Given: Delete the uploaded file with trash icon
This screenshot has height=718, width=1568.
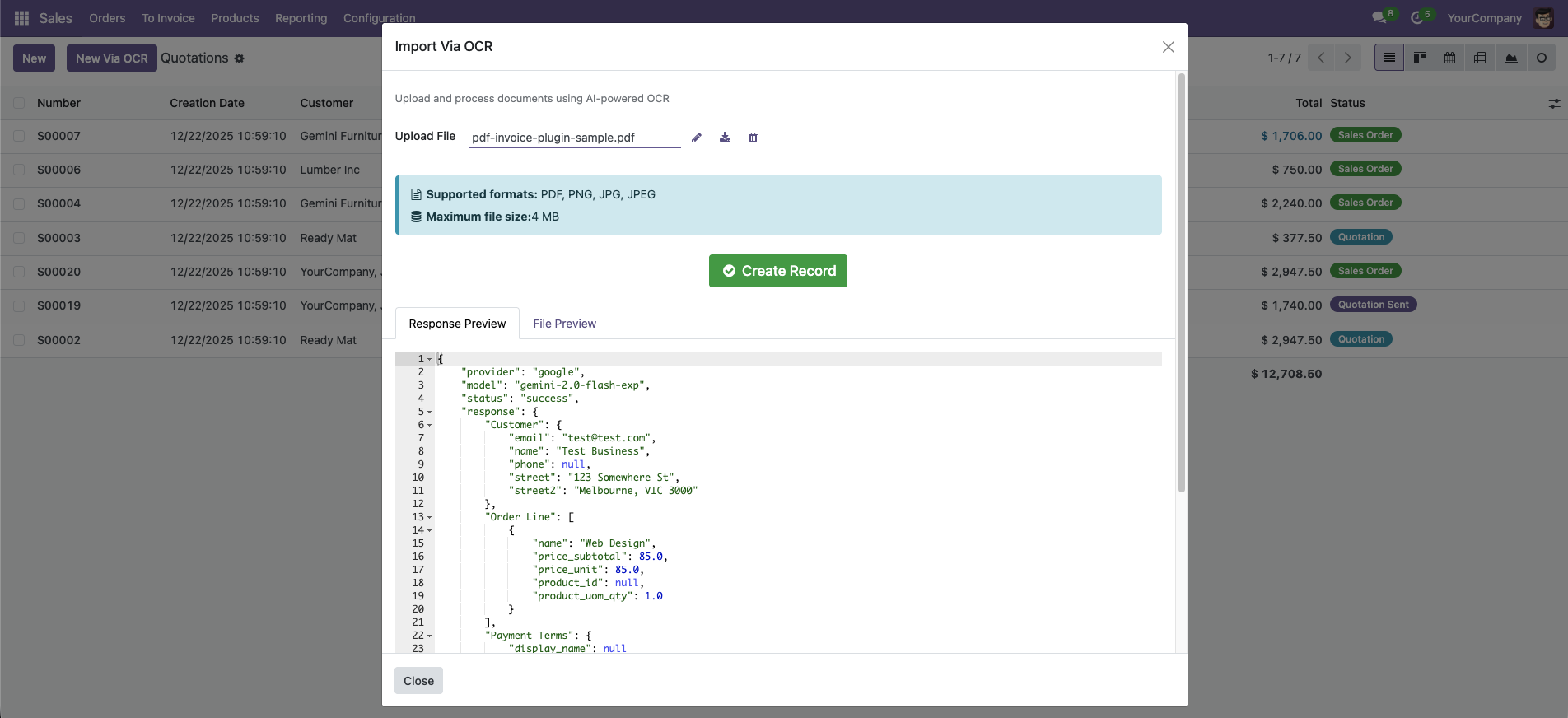Looking at the screenshot, I should pos(753,138).
